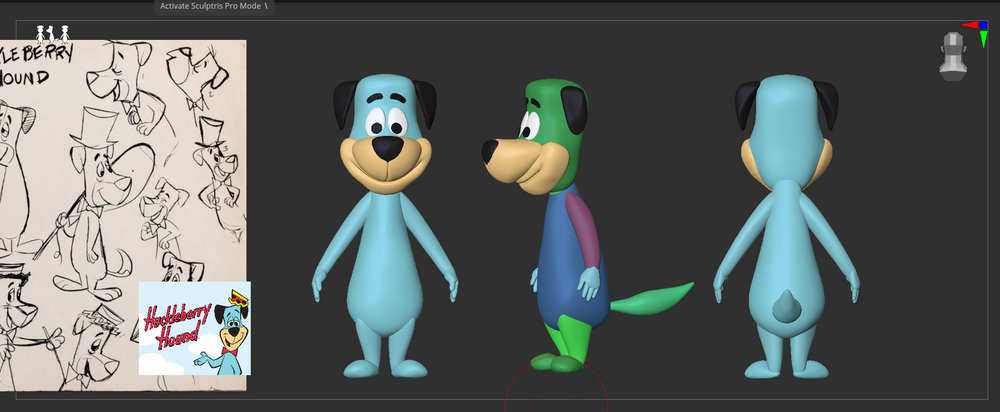Click the blue Z-axis dot
The height and width of the screenshot is (412, 1000).
click(983, 26)
